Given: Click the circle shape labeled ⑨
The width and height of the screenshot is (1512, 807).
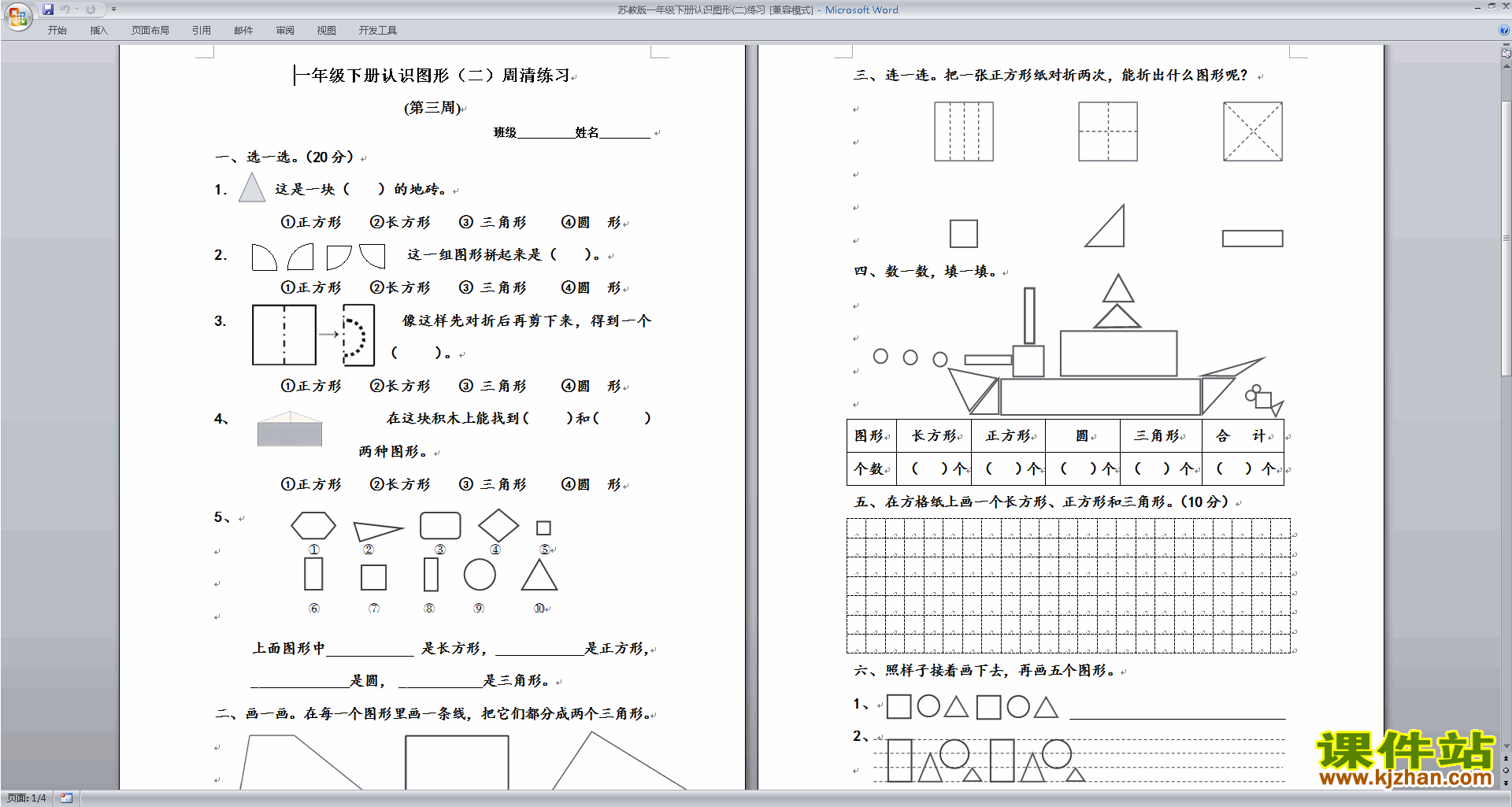Looking at the screenshot, I should [480, 575].
